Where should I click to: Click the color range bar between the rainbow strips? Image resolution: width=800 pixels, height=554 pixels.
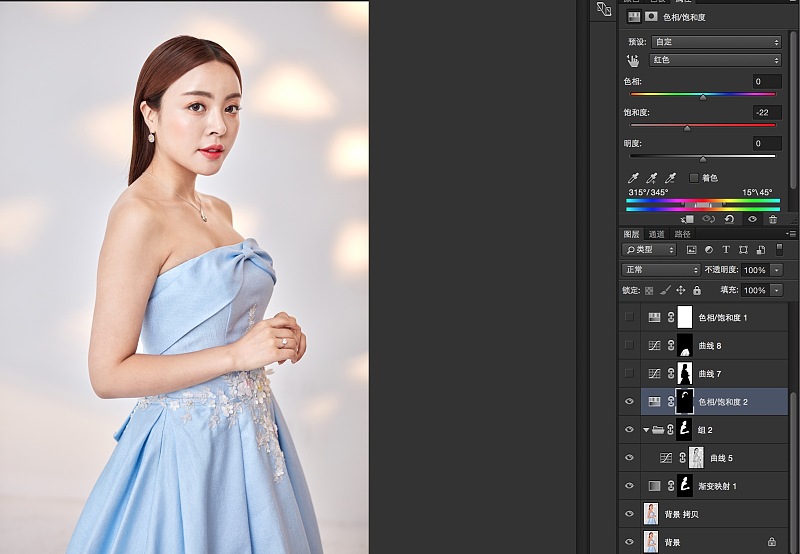703,205
